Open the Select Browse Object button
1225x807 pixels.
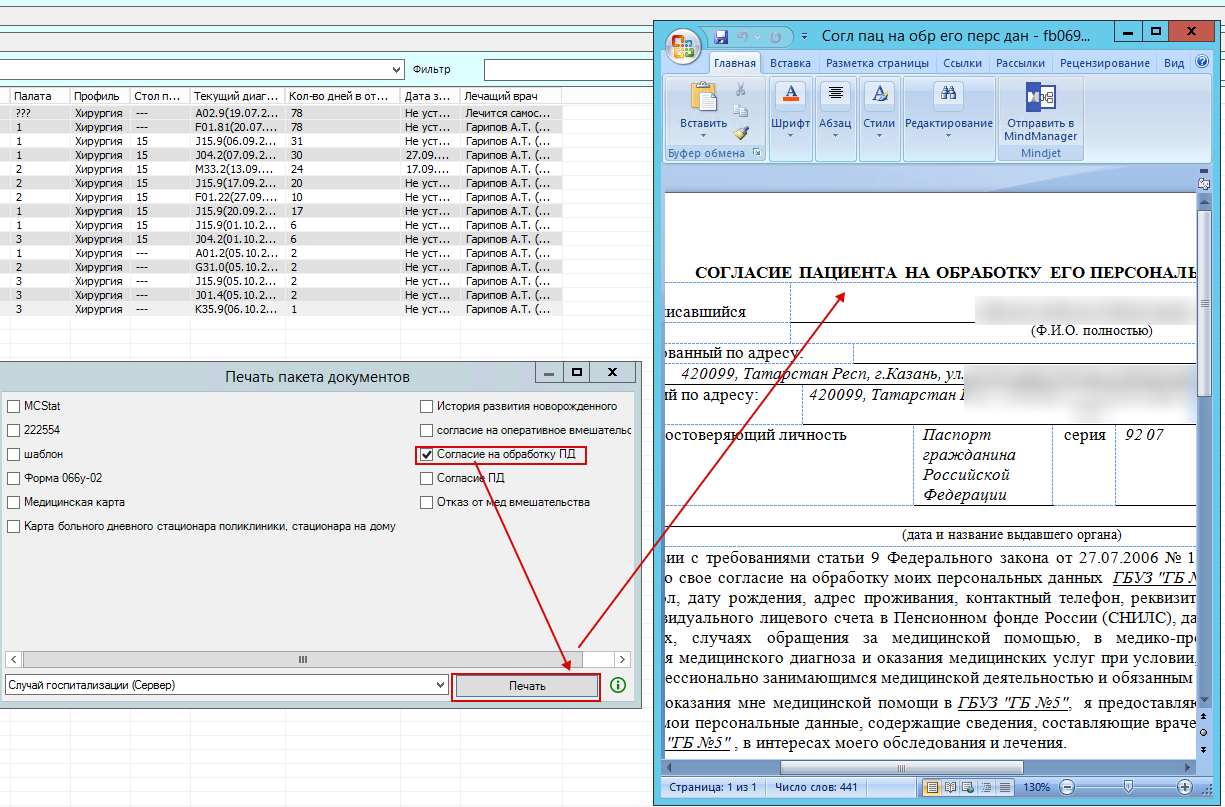click(x=1204, y=734)
